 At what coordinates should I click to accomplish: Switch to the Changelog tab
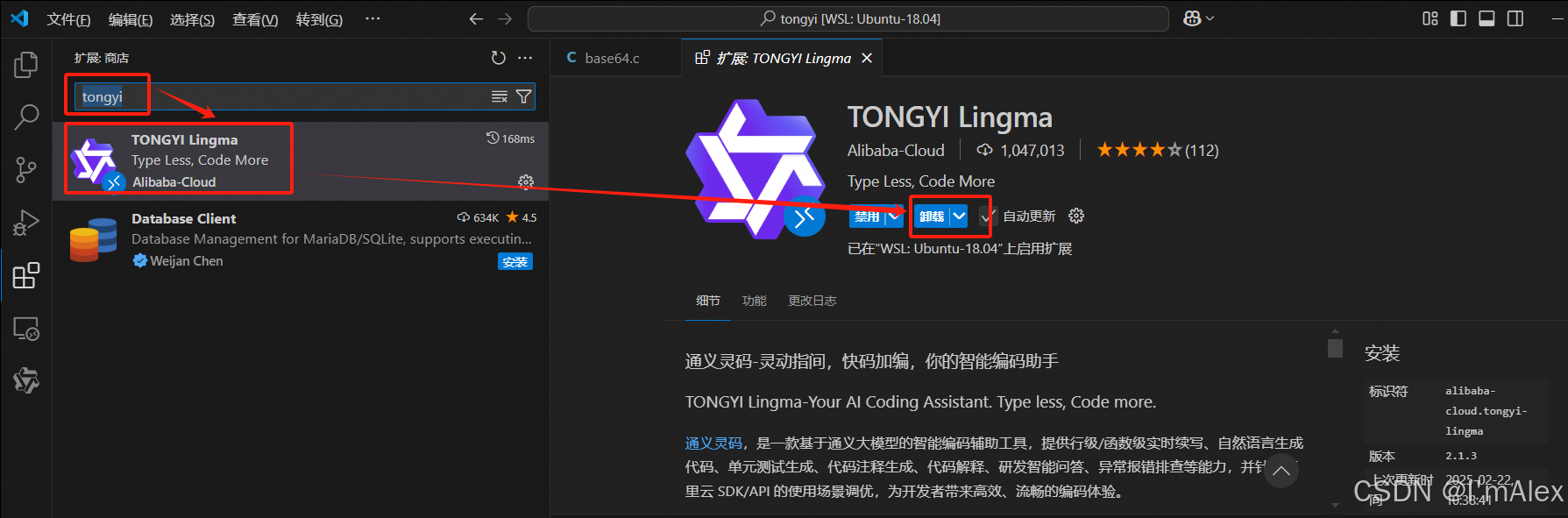(x=812, y=301)
